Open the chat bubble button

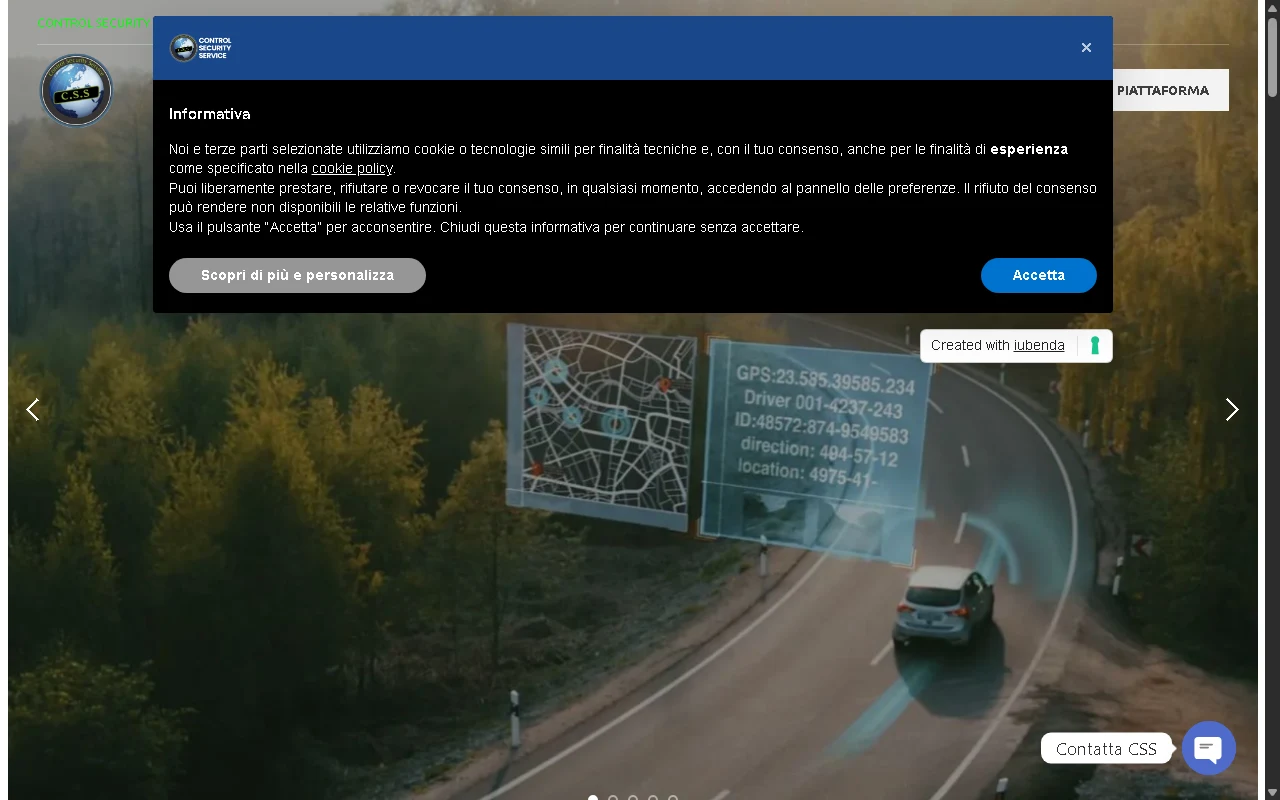1209,748
